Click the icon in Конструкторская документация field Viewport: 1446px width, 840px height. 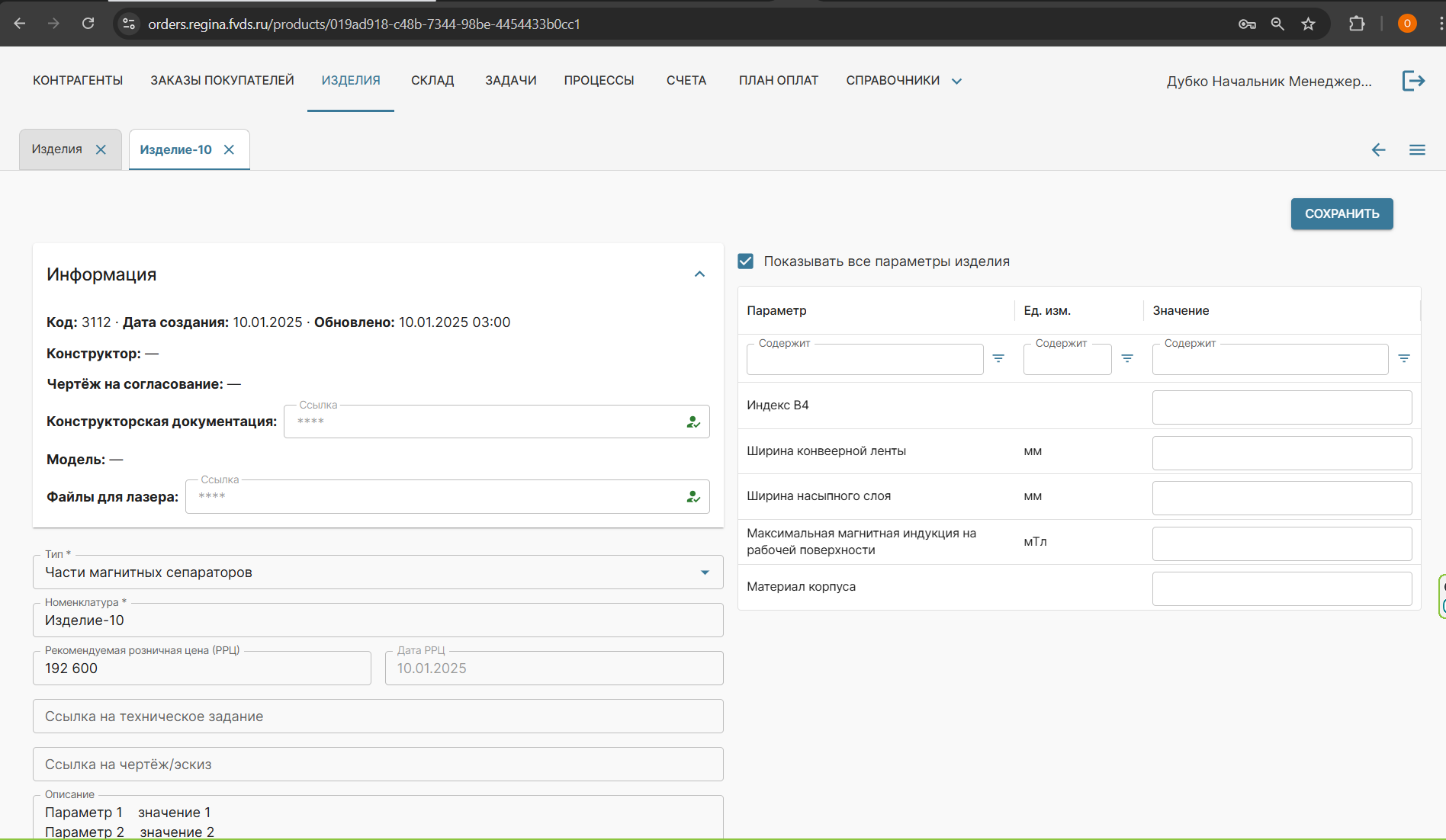point(692,422)
